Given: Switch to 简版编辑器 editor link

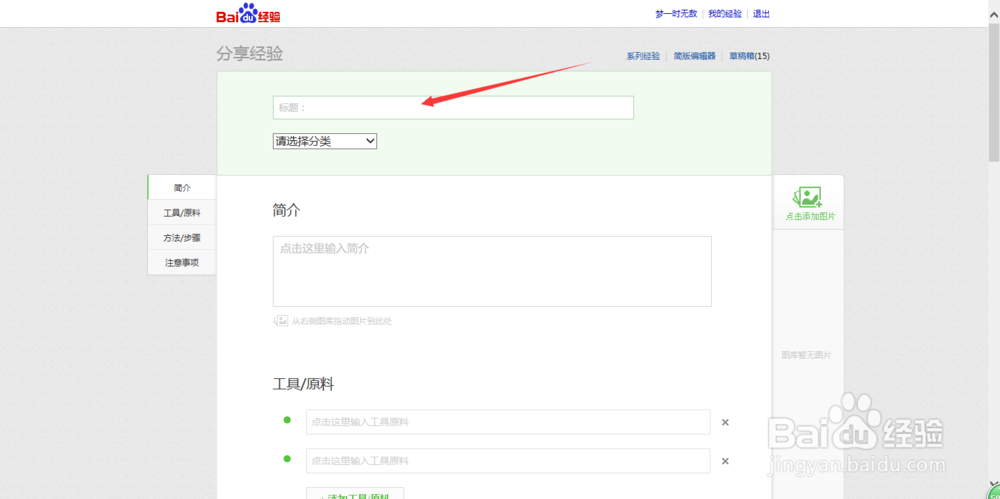Looking at the screenshot, I should coord(695,56).
